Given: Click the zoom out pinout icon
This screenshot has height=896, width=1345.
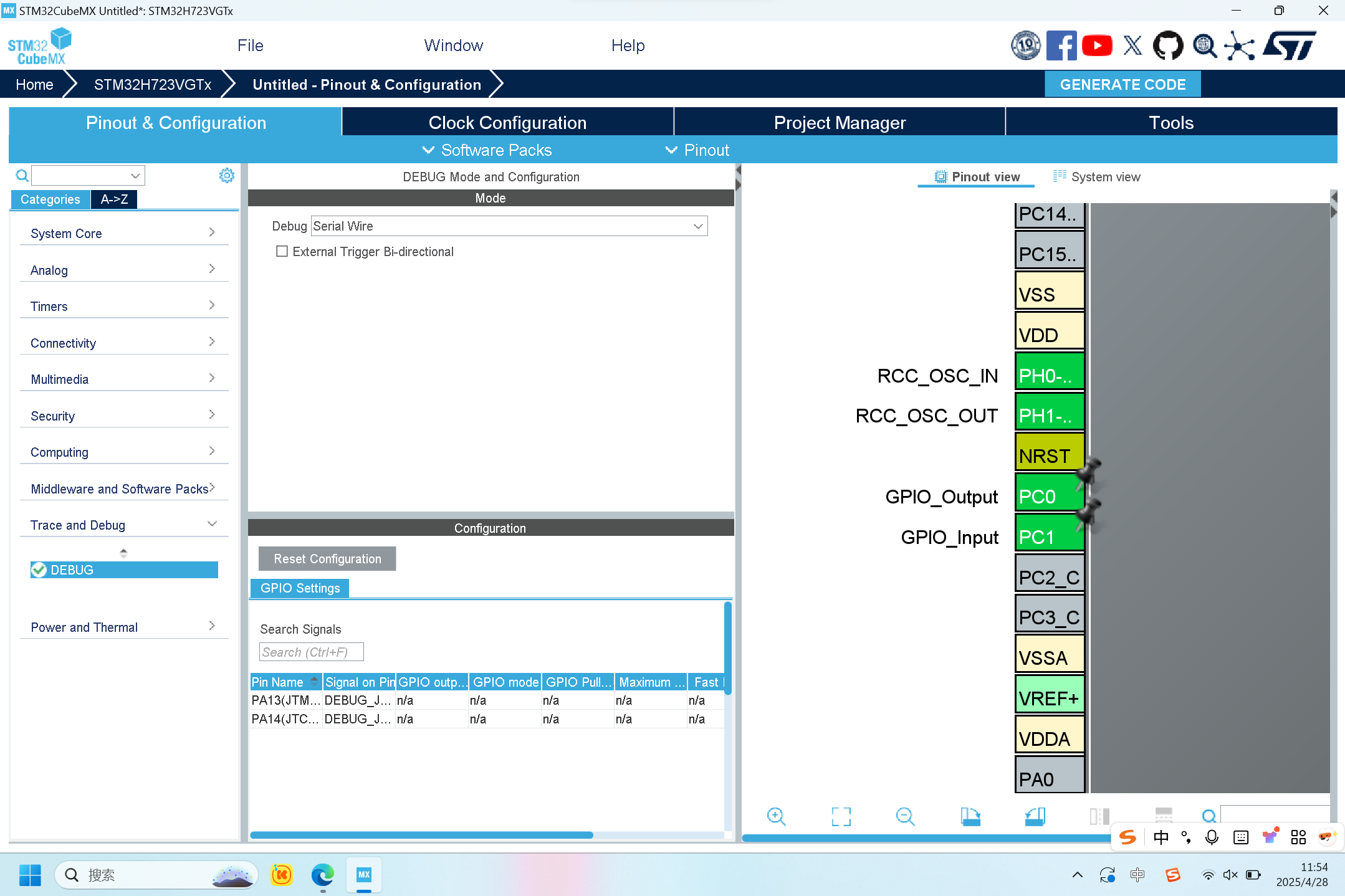Looking at the screenshot, I should 905,816.
